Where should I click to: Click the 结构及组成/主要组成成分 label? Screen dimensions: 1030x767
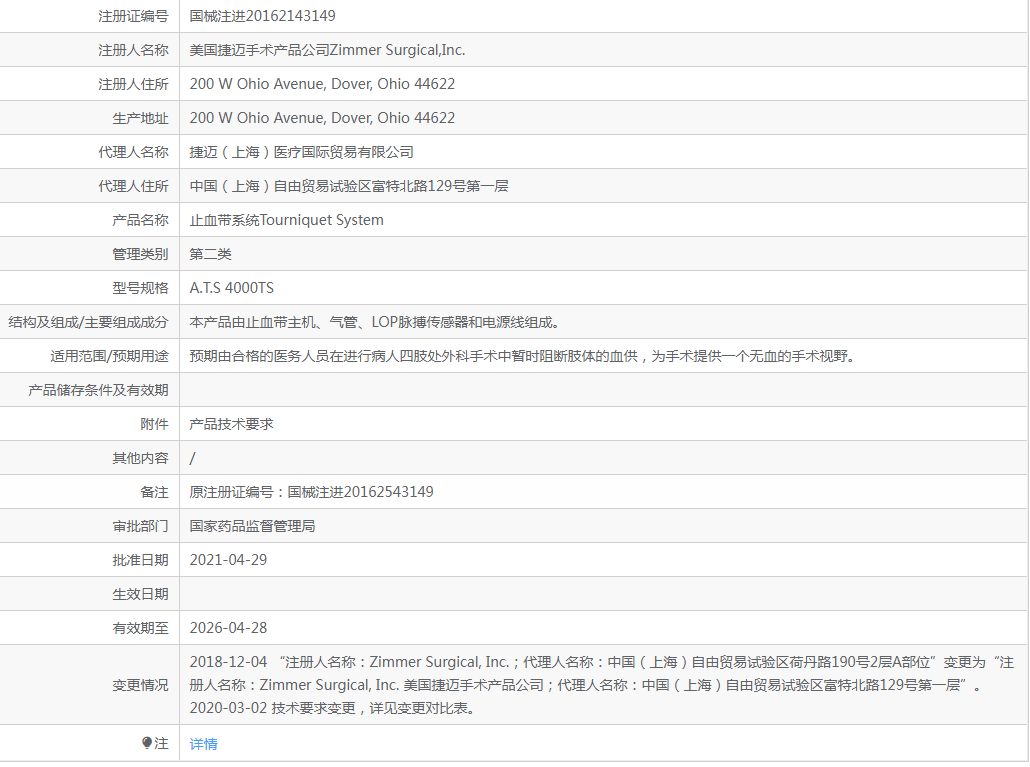88,322
